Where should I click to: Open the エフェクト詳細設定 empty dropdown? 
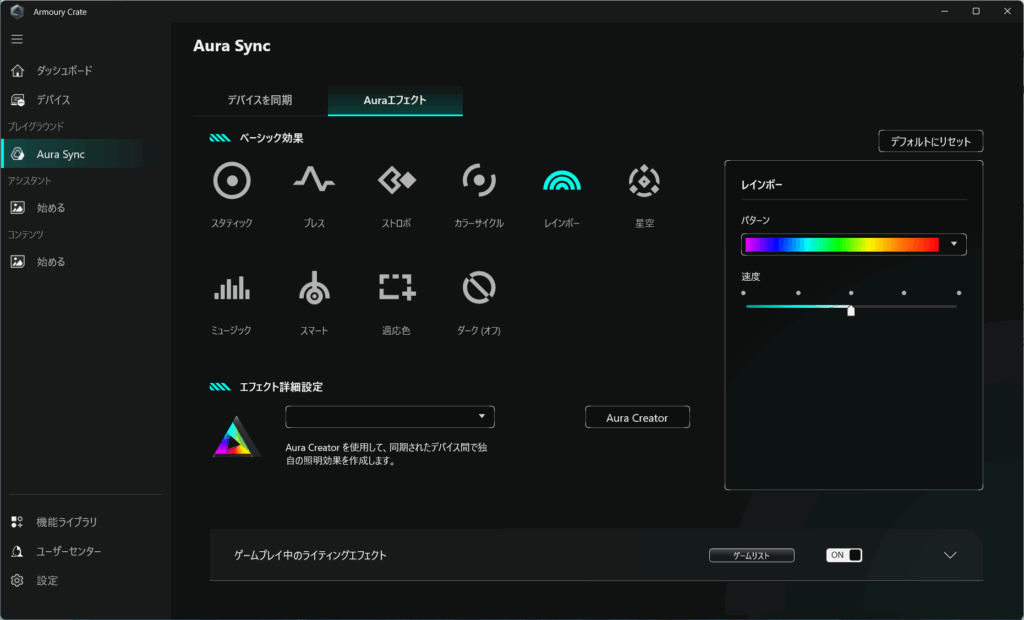click(390, 417)
